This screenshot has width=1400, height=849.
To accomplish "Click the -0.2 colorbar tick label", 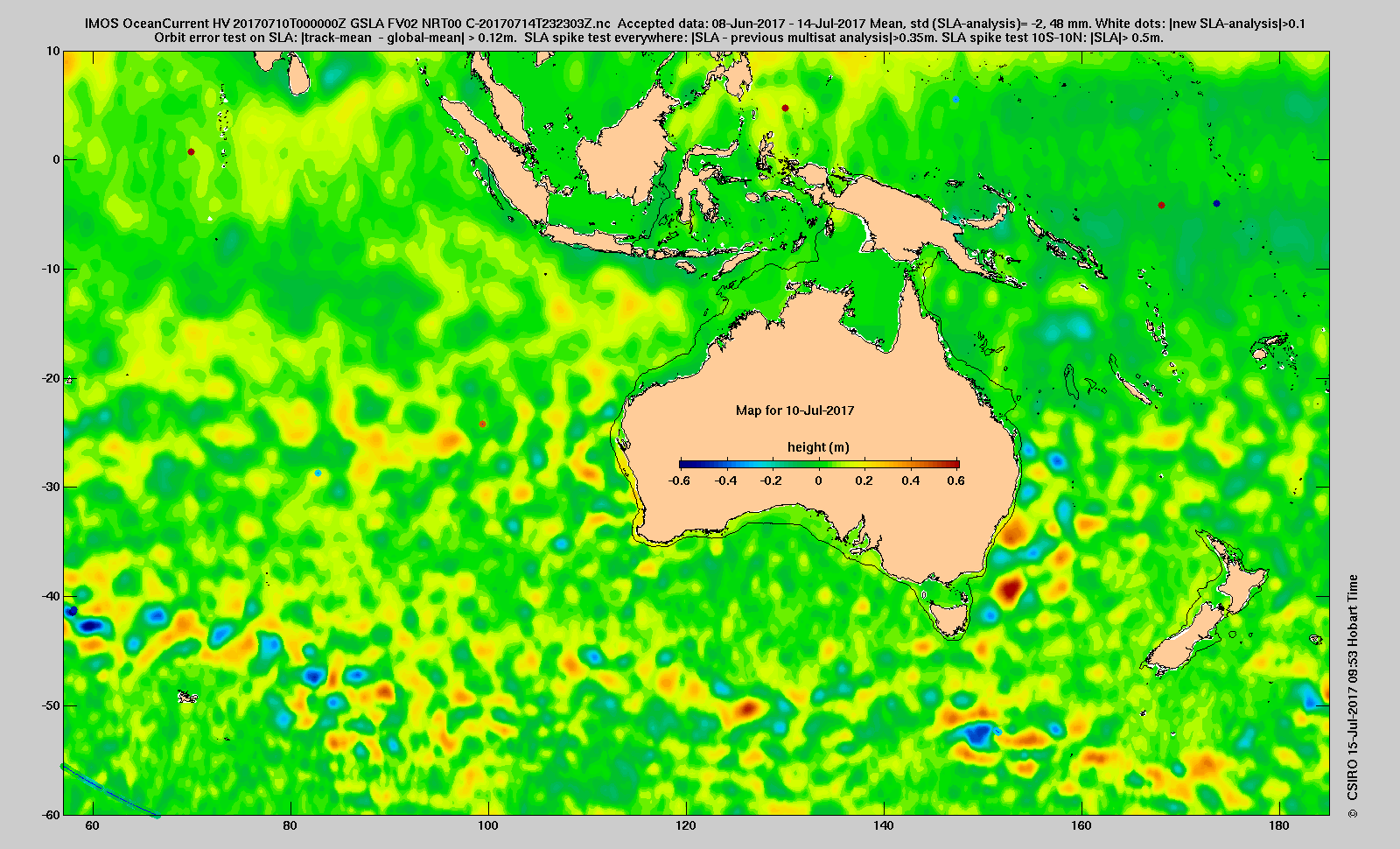I will click(x=772, y=481).
